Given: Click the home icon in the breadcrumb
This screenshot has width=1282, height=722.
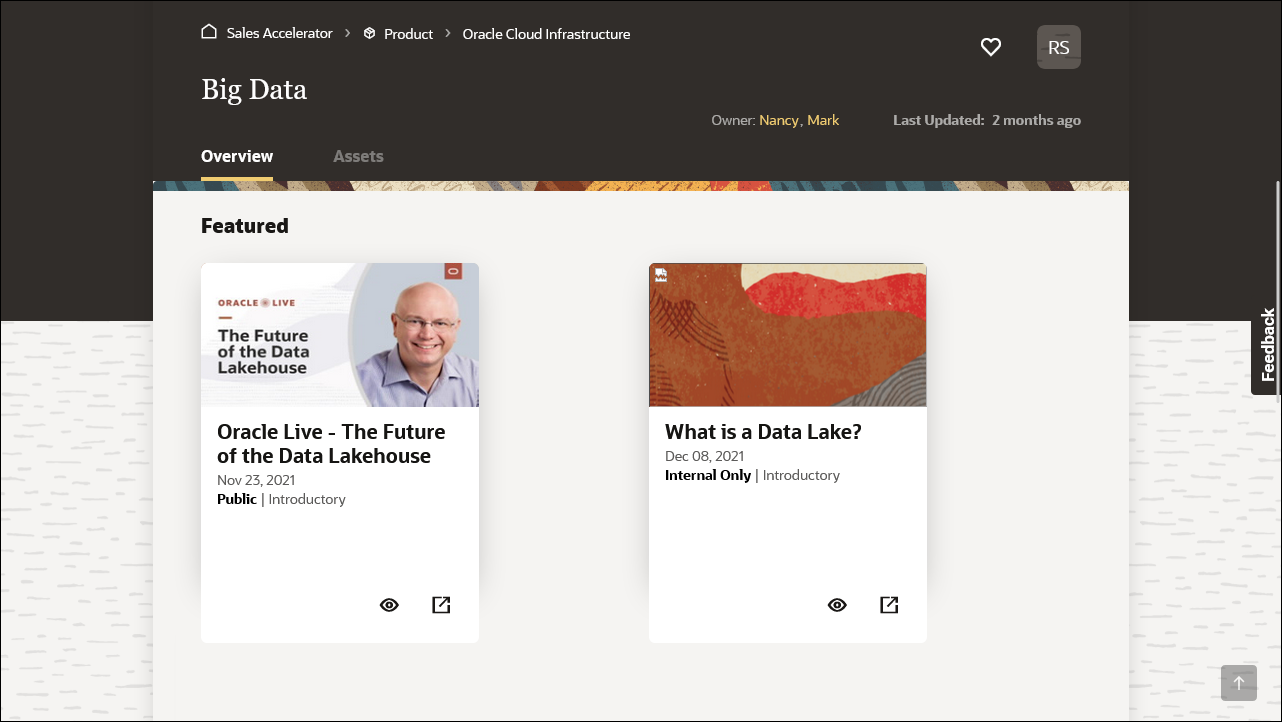Looking at the screenshot, I should point(209,31).
